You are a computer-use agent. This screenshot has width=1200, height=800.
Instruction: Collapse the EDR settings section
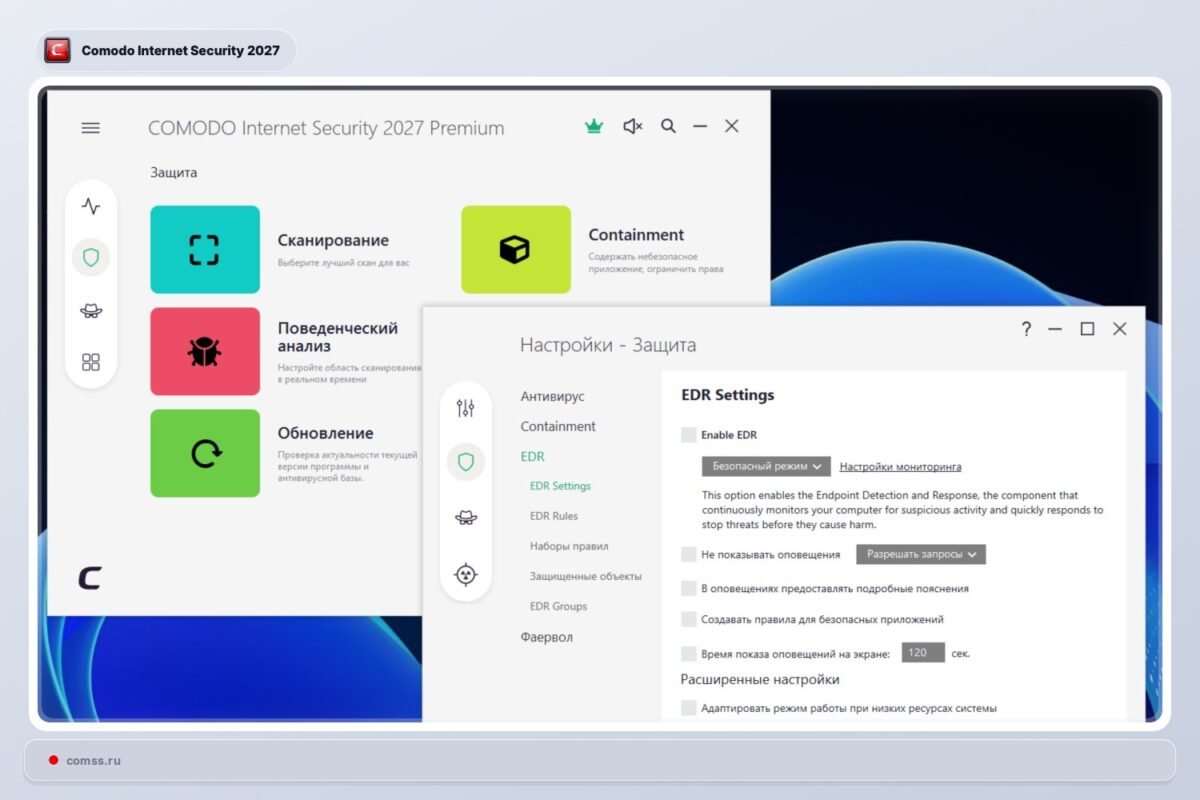533,456
